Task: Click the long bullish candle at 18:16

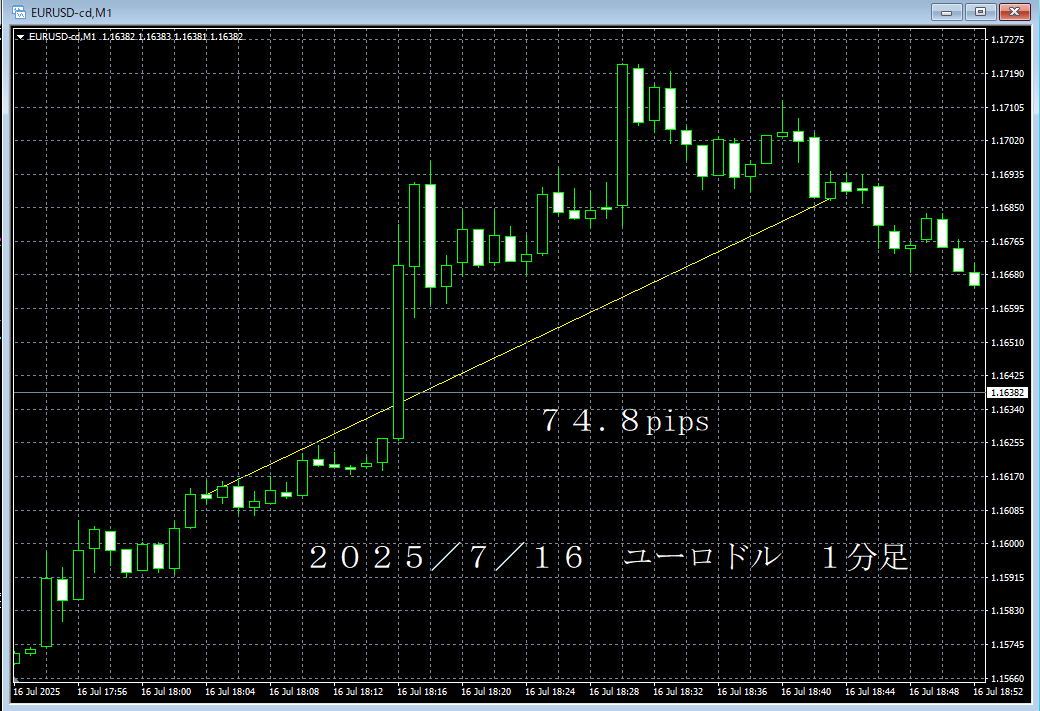Action: (x=398, y=350)
